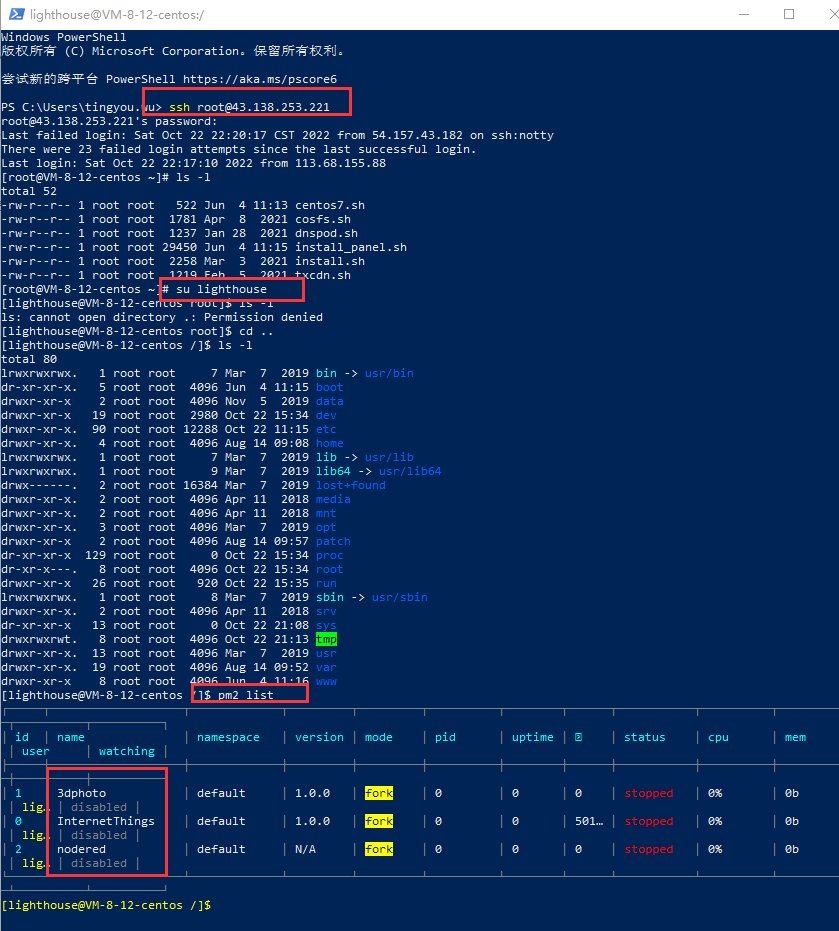Click the fork mode of 3dphoto row
839x931 pixels.
[x=379, y=793]
